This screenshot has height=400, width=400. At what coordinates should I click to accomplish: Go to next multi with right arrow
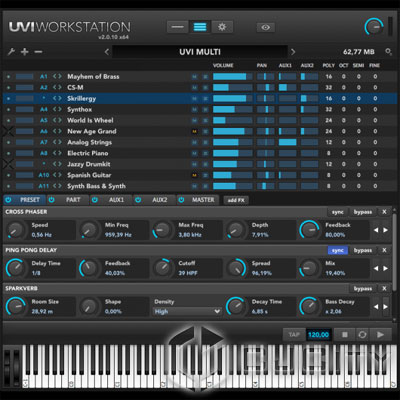(293, 52)
